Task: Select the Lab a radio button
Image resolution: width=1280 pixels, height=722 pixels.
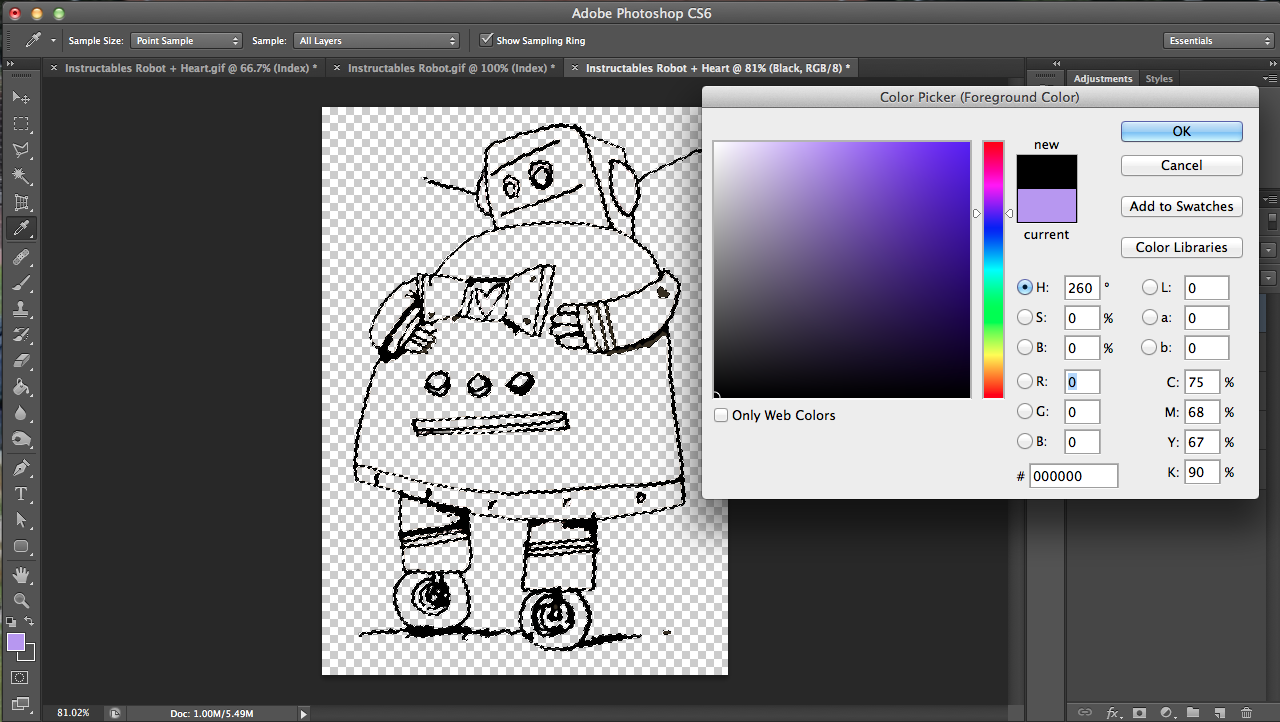Action: tap(1149, 317)
